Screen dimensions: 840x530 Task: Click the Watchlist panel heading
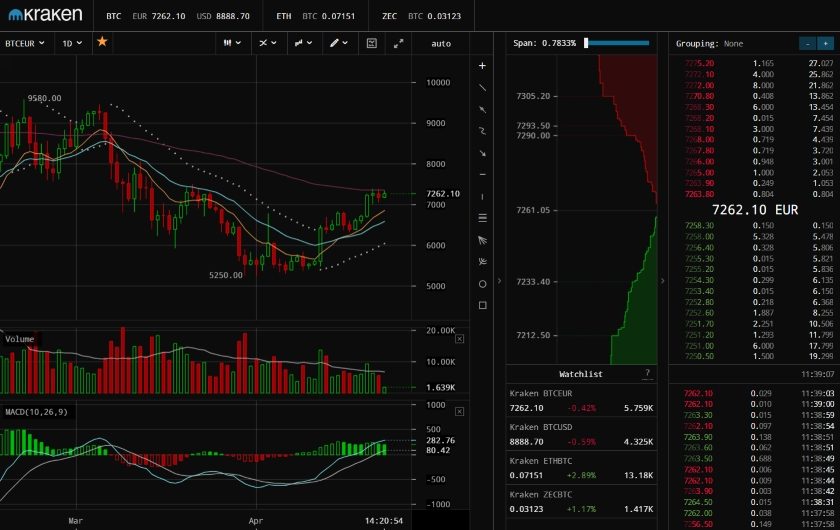point(581,374)
